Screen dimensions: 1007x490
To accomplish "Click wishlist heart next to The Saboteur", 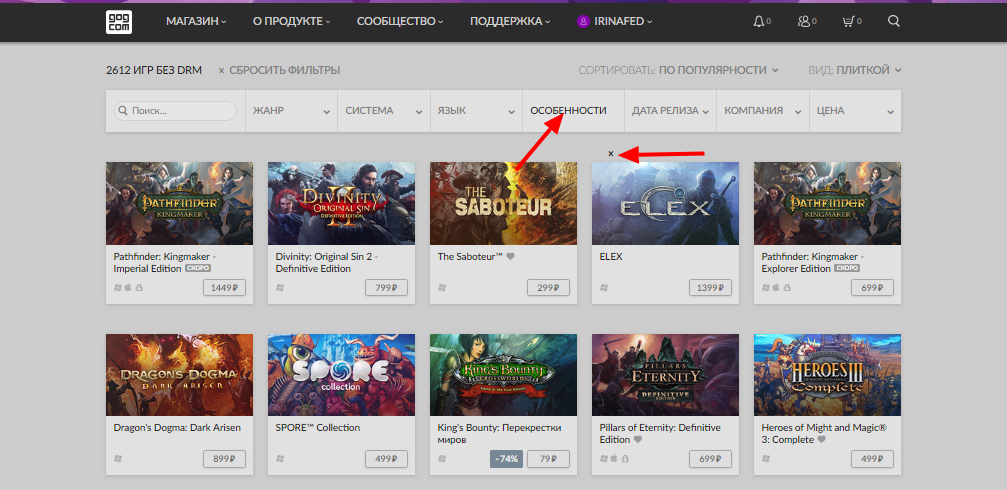I will (x=511, y=256).
